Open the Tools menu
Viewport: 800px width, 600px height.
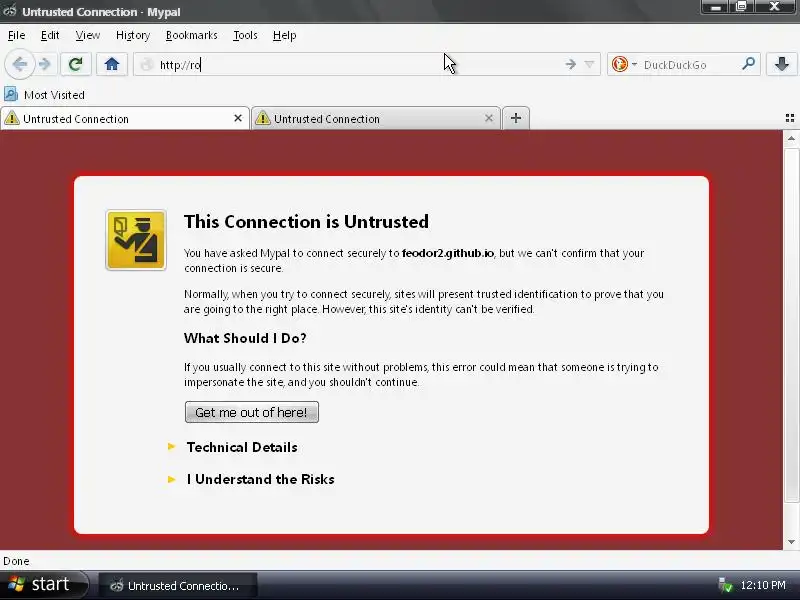pyautogui.click(x=245, y=35)
